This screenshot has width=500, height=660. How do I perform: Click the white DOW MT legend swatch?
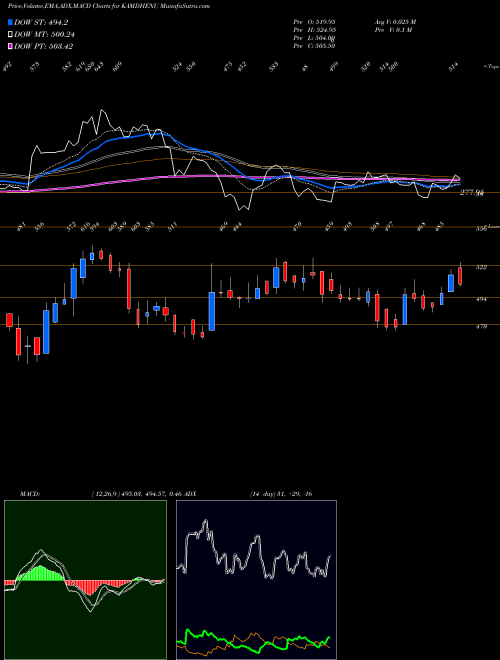[x=10, y=35]
